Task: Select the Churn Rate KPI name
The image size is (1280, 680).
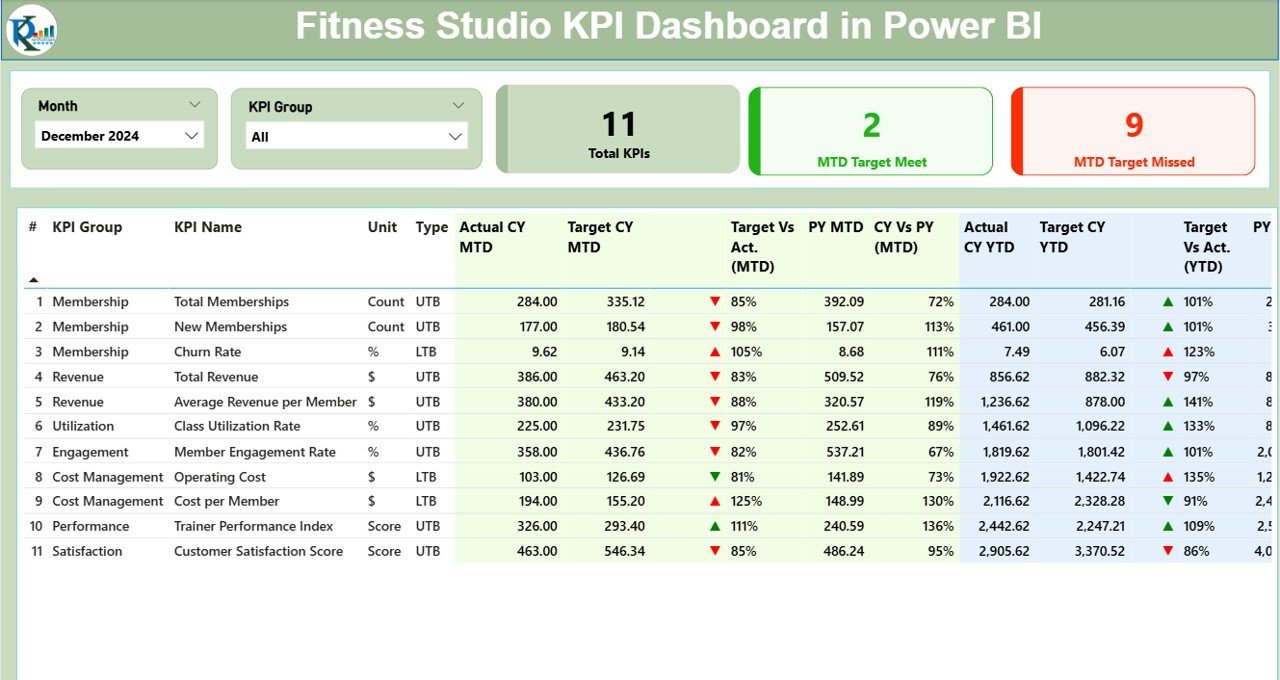Action: coord(207,351)
